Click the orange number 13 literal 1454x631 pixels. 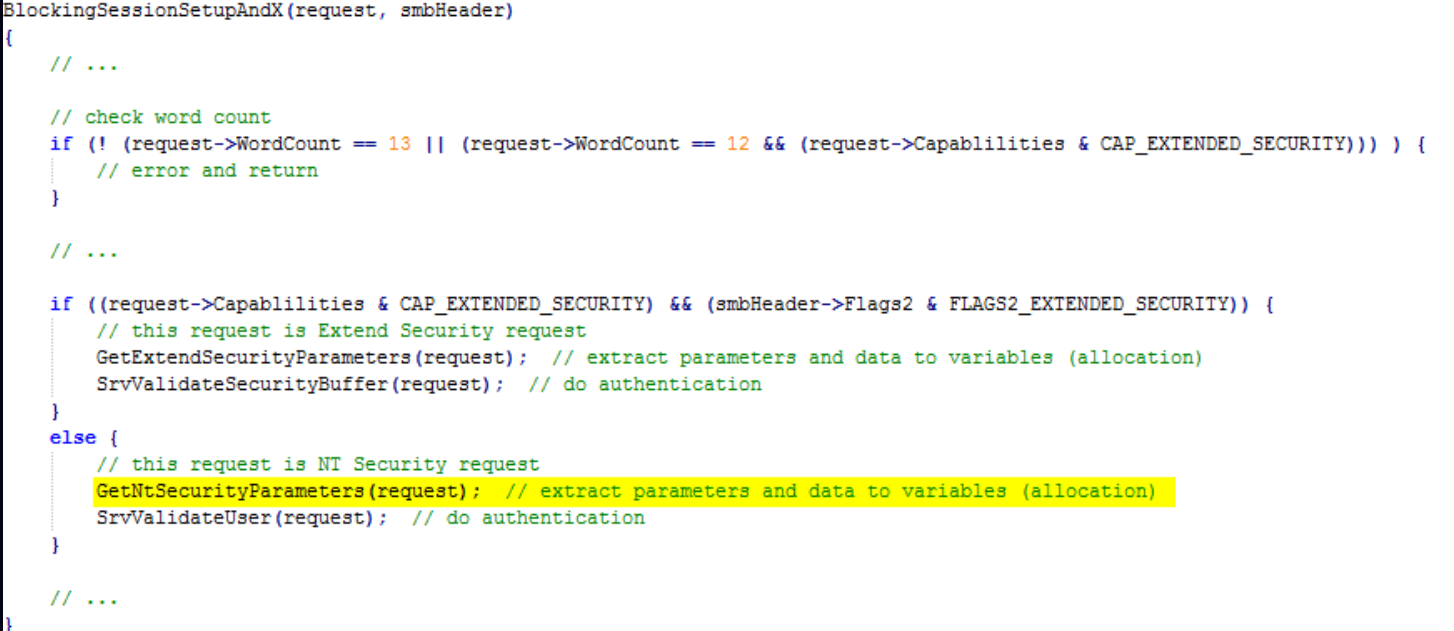click(x=399, y=143)
